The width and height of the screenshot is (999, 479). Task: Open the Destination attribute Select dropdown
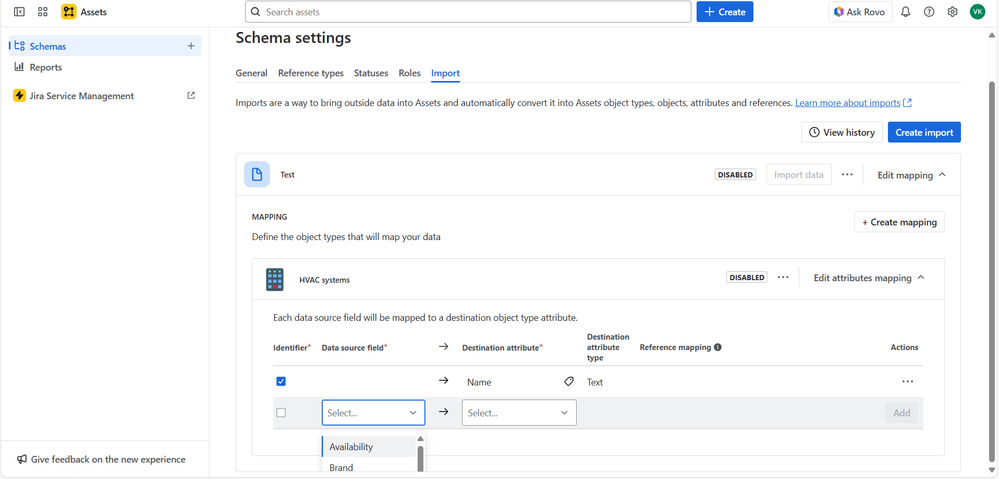(x=518, y=413)
